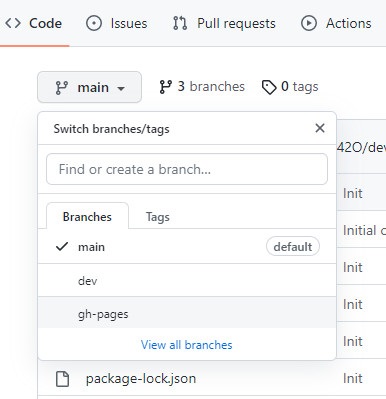Open the 3 branches link
The image size is (386, 399).
coord(202,87)
